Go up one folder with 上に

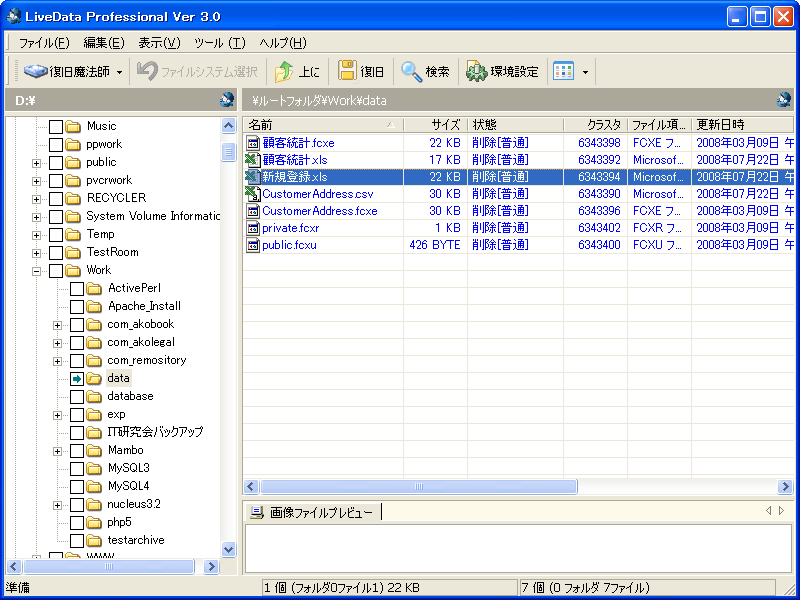click(296, 72)
